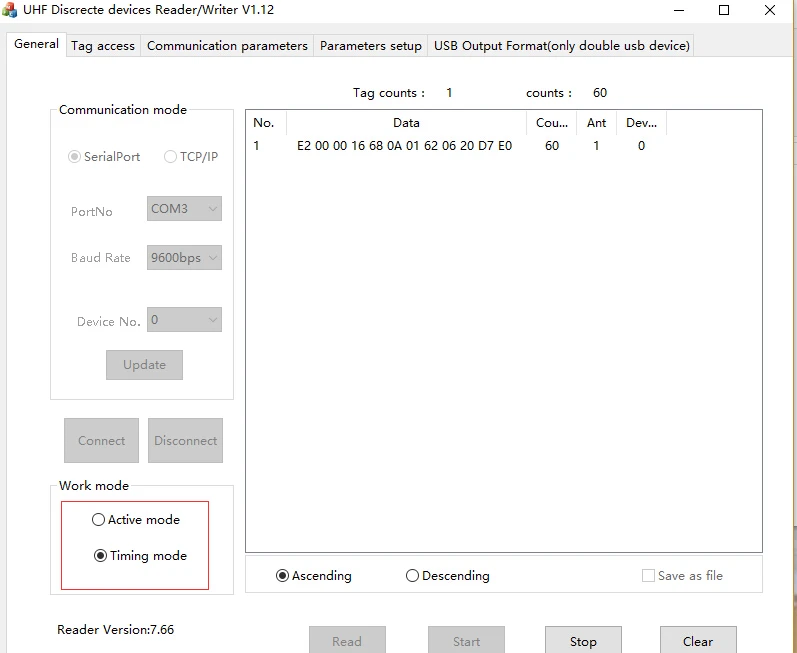Screen dimensions: 797x653
Task: Minimize the UHF Reader/Writer window
Action: point(679,10)
